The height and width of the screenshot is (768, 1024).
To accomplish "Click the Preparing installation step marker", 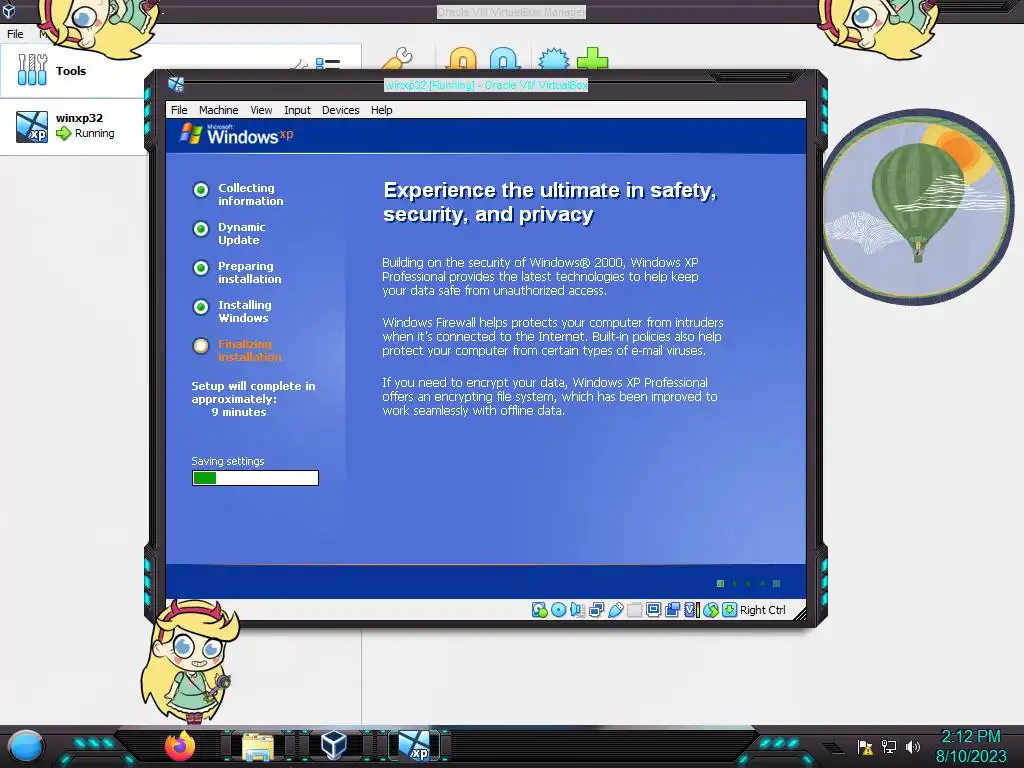I will tap(200, 268).
